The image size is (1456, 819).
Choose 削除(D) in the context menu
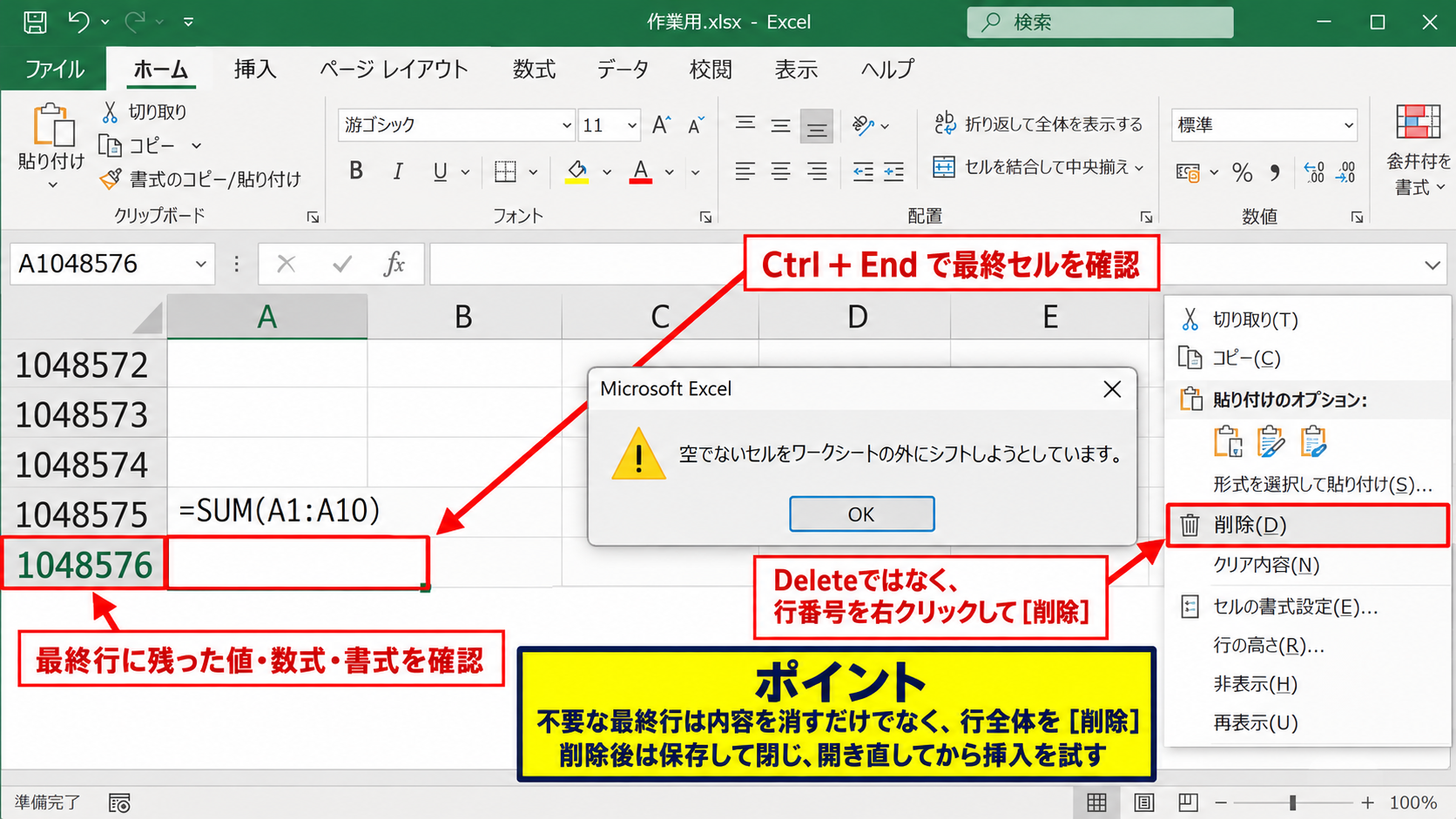(1307, 525)
